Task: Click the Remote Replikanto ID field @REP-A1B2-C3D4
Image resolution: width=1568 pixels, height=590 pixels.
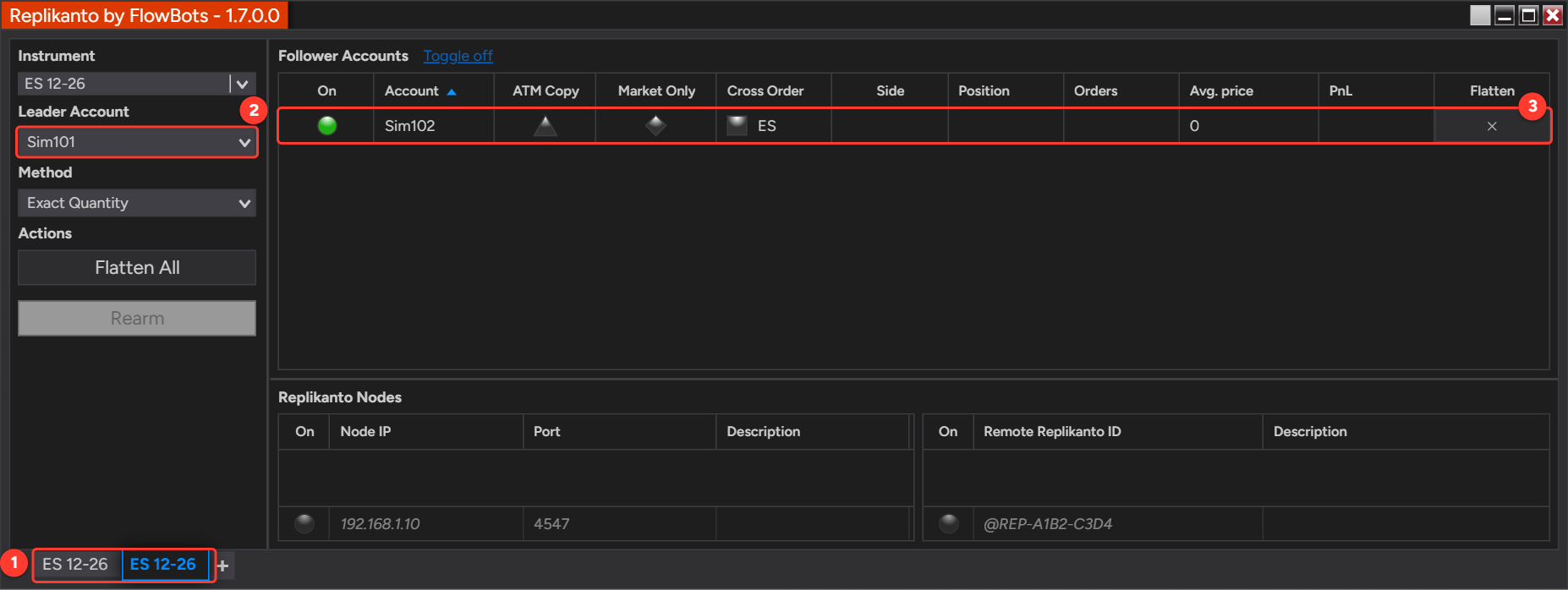Action: click(1118, 524)
